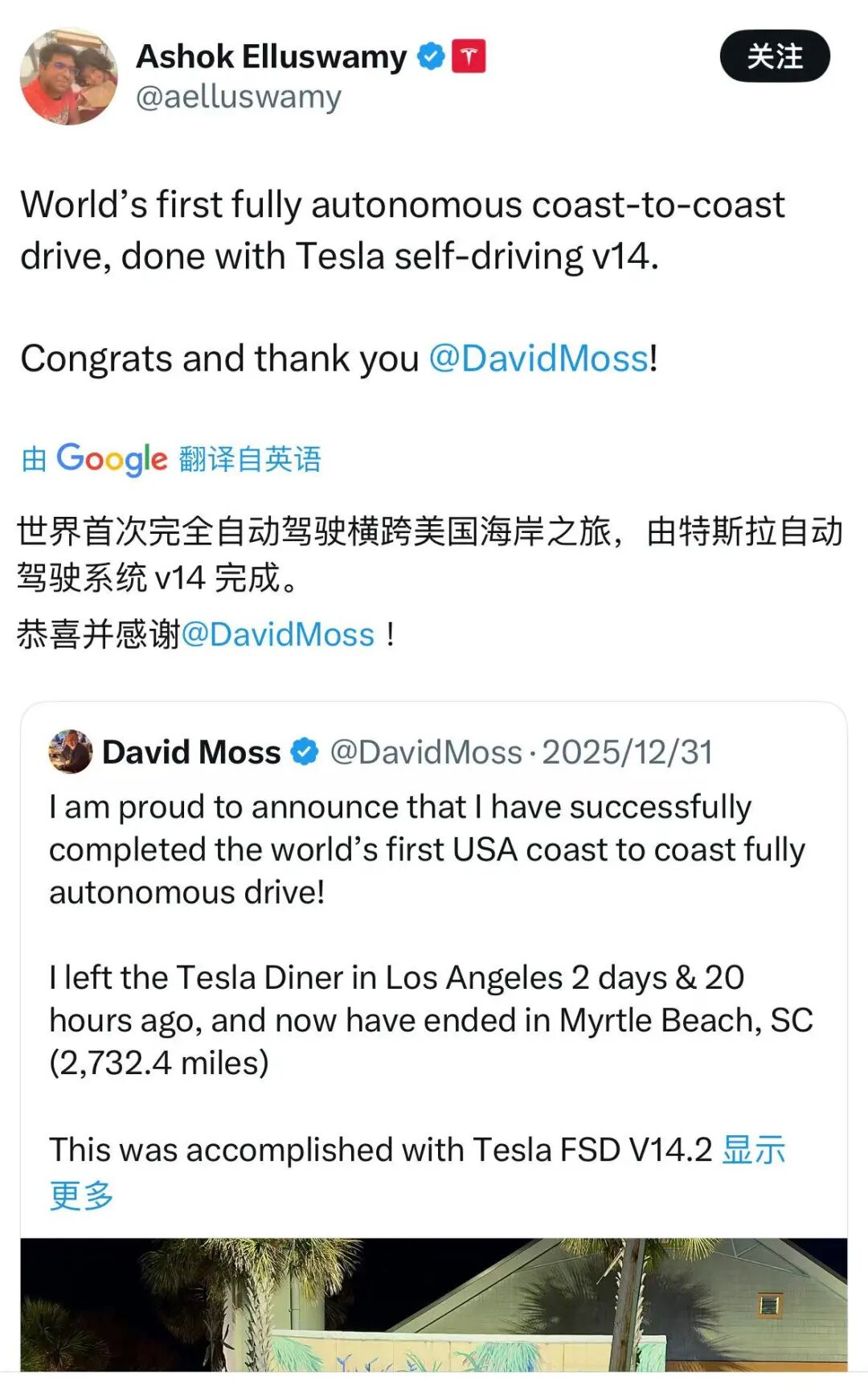Screen dimensions: 868x1390
Task: Tap the translated Chinese text paragraph
Action: 429,554
